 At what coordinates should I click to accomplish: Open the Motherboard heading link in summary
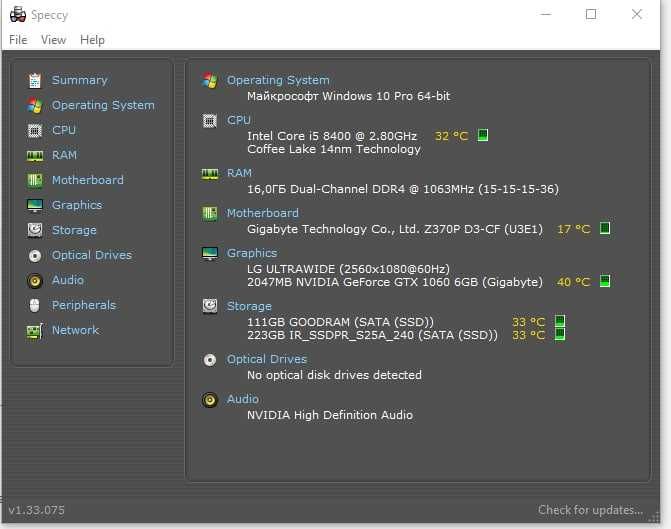pyautogui.click(x=263, y=213)
